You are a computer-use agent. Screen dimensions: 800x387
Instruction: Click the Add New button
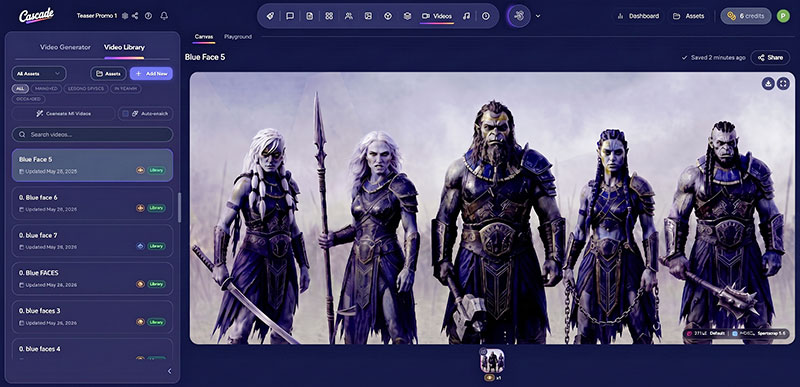[x=151, y=73]
